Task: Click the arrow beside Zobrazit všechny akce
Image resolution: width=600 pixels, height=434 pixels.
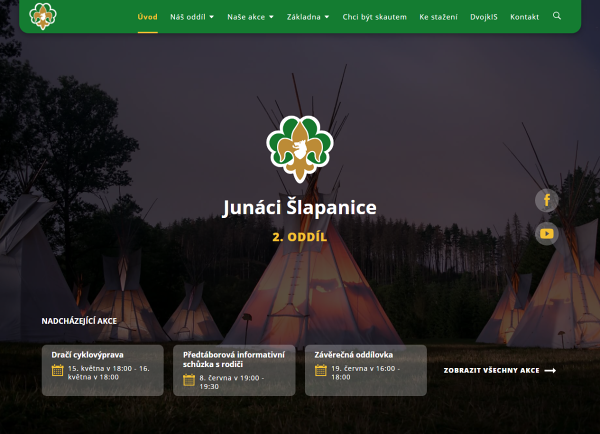Action: 550,370
